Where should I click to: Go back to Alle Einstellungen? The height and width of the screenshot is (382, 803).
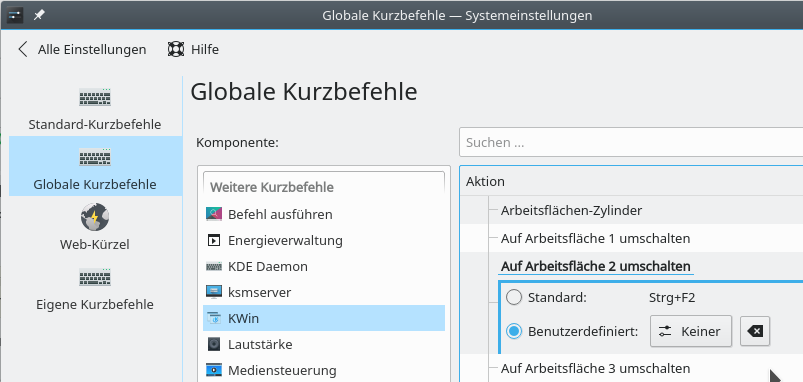82,49
